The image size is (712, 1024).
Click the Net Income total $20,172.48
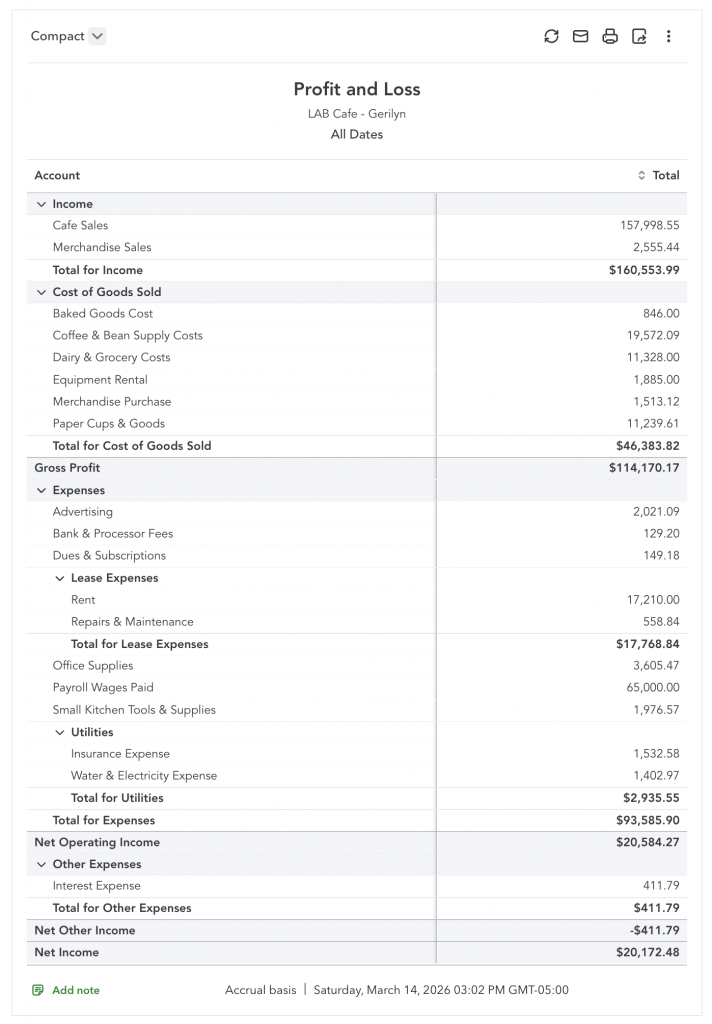pyautogui.click(x=647, y=953)
